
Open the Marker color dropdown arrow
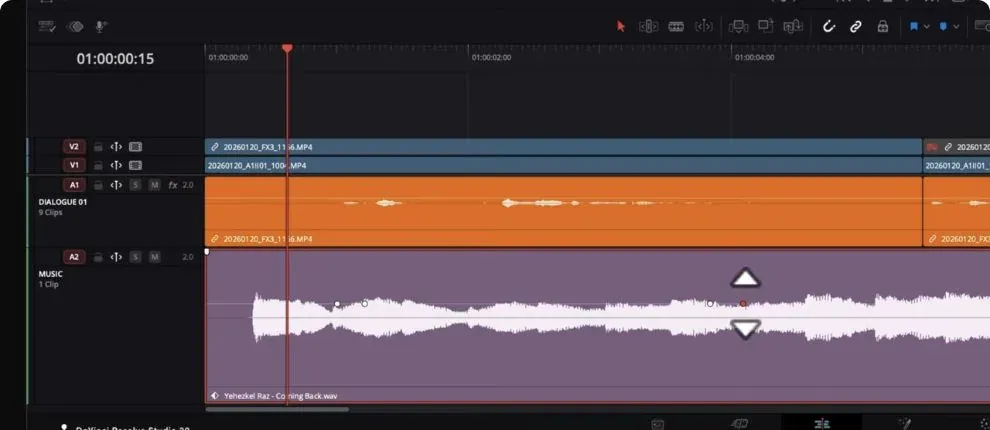956,27
